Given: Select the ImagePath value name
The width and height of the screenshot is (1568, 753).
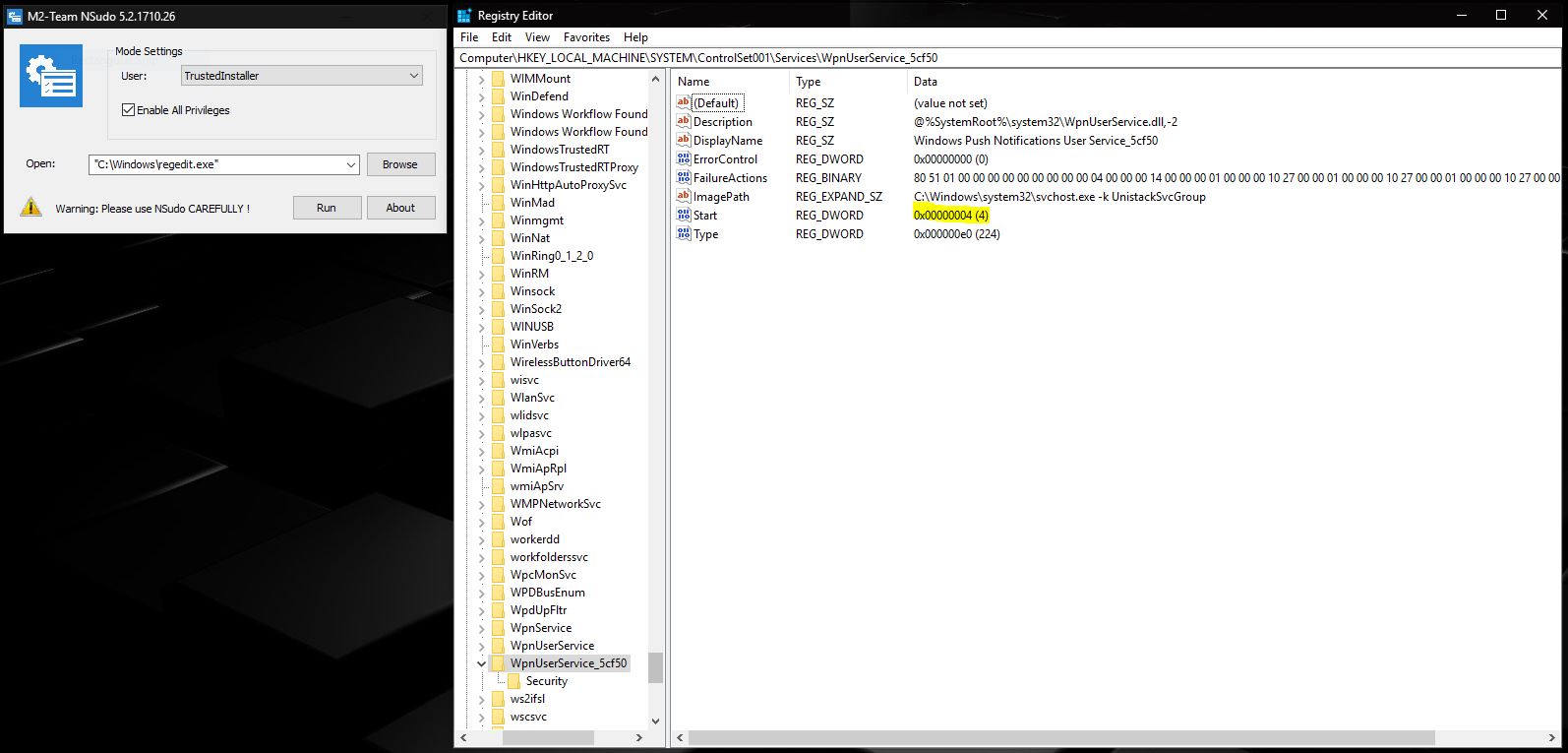Looking at the screenshot, I should pos(721,196).
